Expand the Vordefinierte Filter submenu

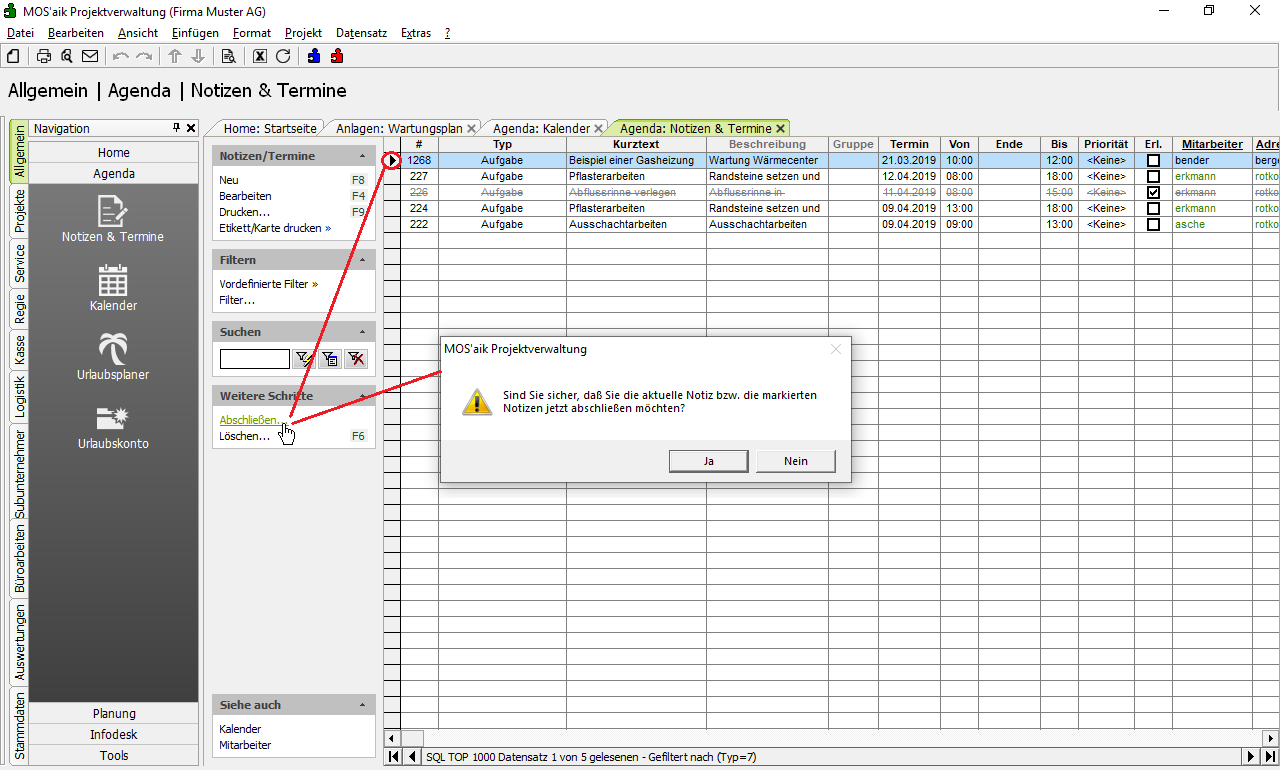(x=315, y=284)
